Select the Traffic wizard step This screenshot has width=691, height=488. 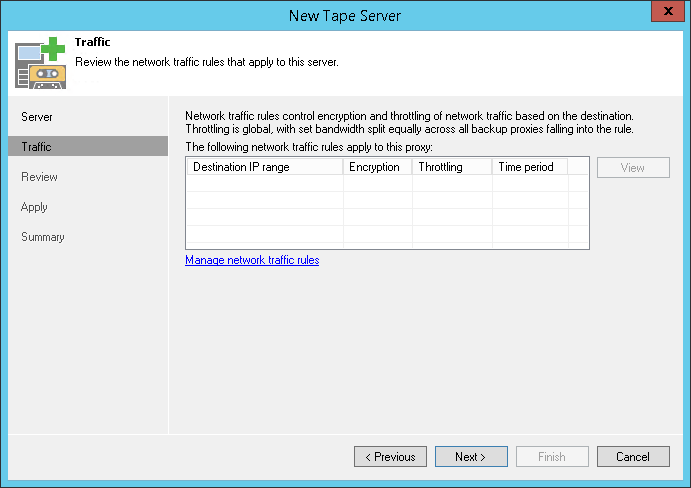(37, 147)
